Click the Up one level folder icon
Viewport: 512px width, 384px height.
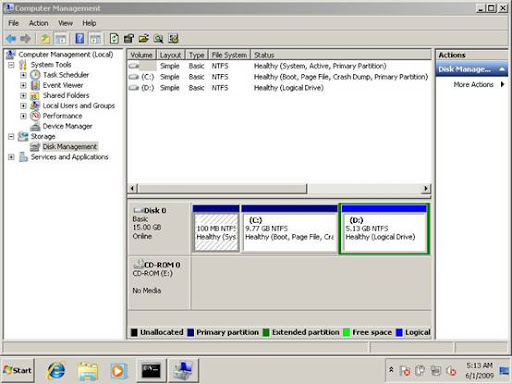(x=45, y=39)
